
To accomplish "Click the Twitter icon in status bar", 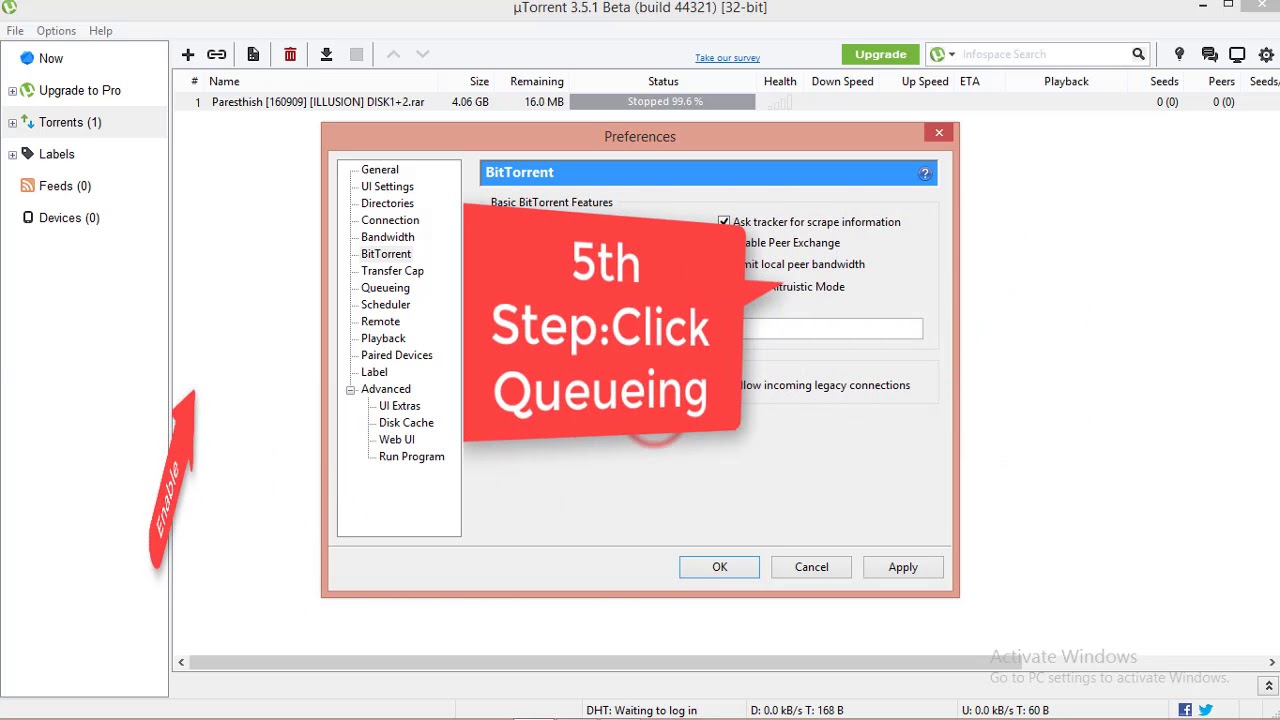I will pyautogui.click(x=1206, y=710).
